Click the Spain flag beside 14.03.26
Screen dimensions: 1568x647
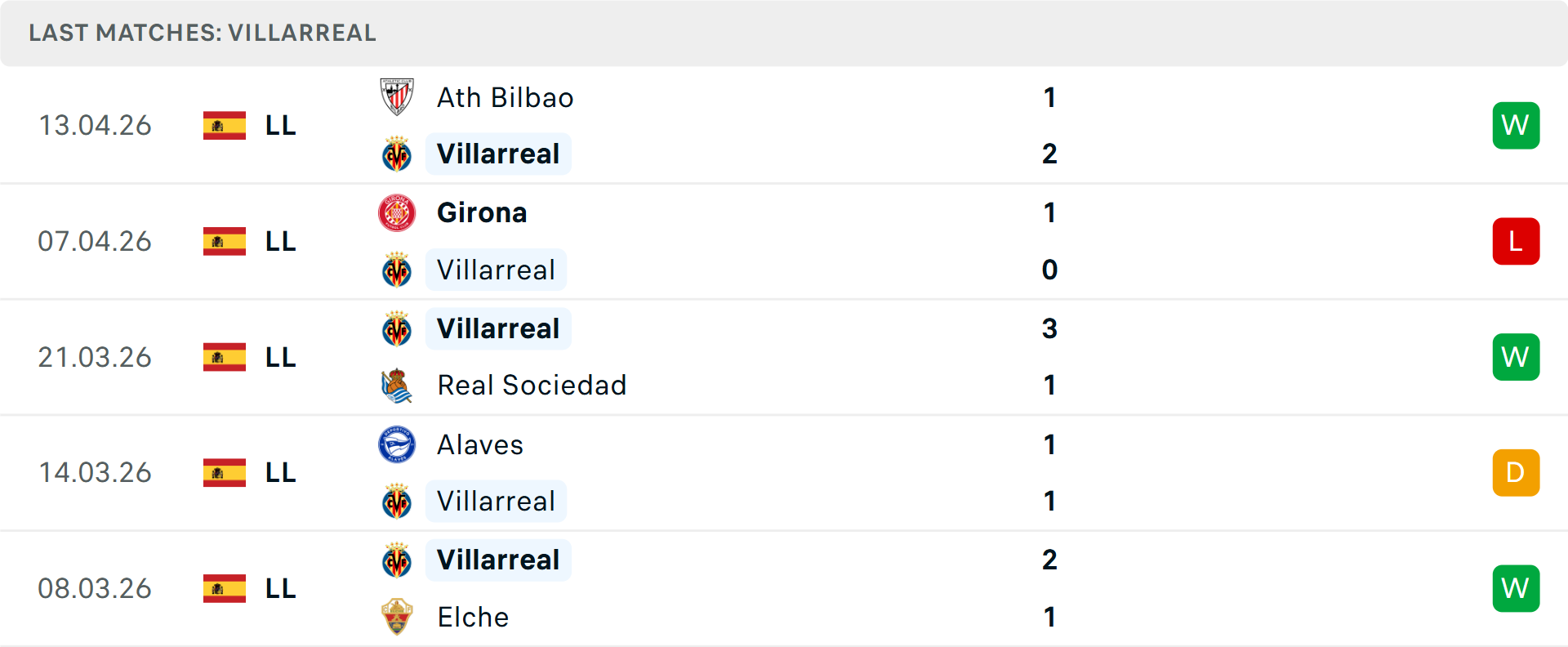click(225, 473)
